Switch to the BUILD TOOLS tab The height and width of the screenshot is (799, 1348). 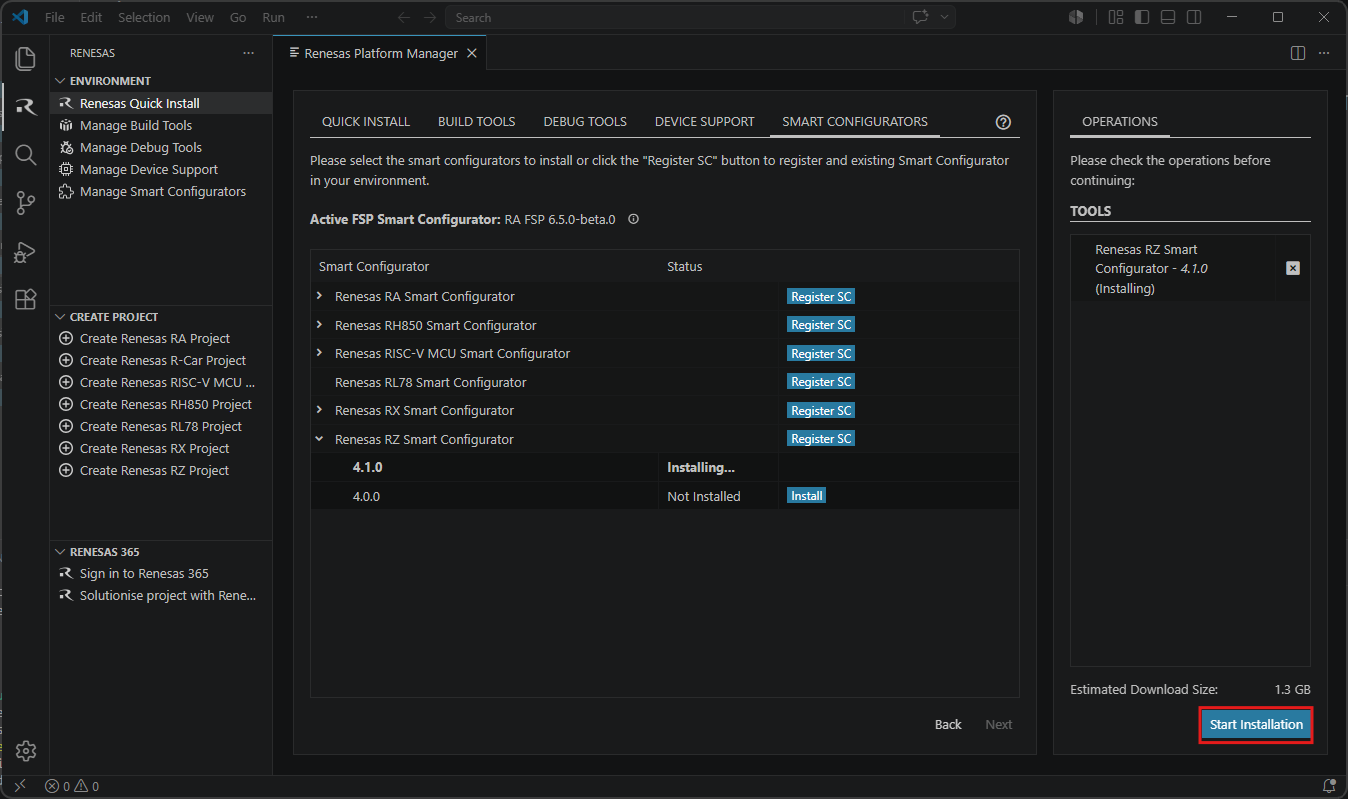[477, 121]
